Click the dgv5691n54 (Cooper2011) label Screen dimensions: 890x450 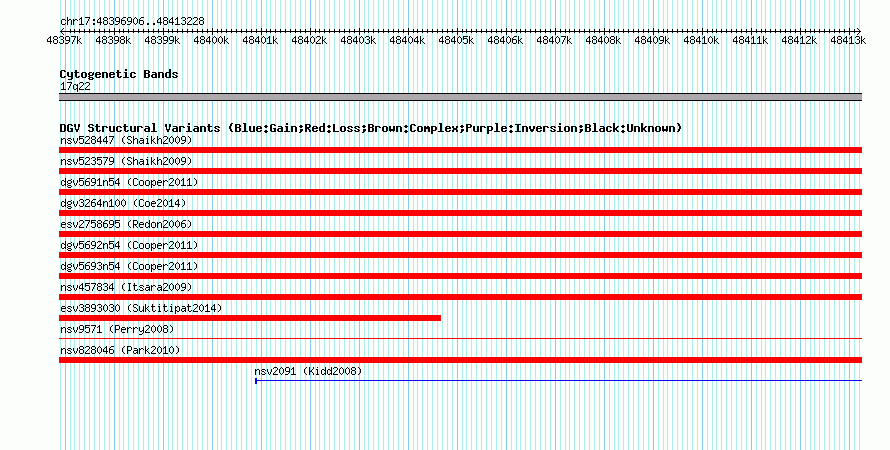(x=129, y=182)
